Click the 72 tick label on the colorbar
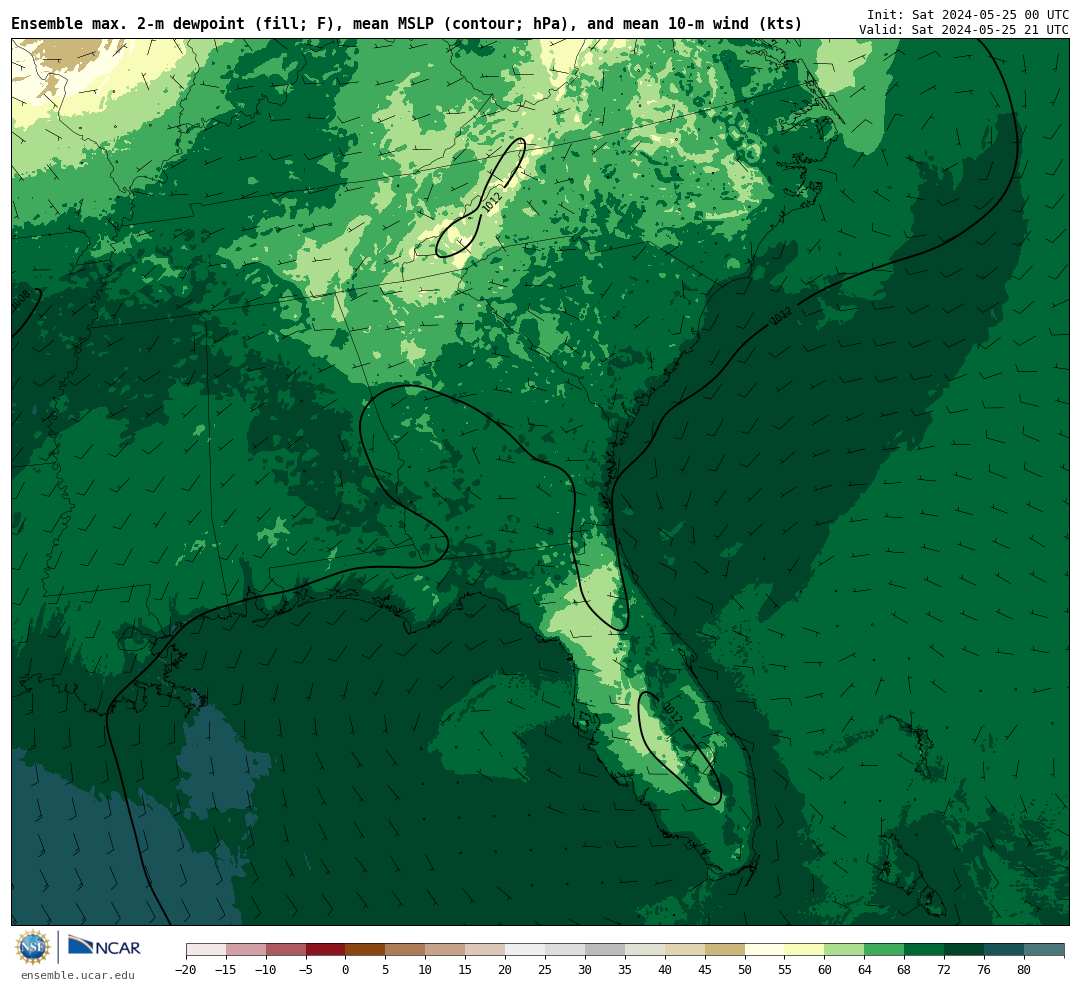This screenshot has width=1080, height=988. click(x=944, y=969)
